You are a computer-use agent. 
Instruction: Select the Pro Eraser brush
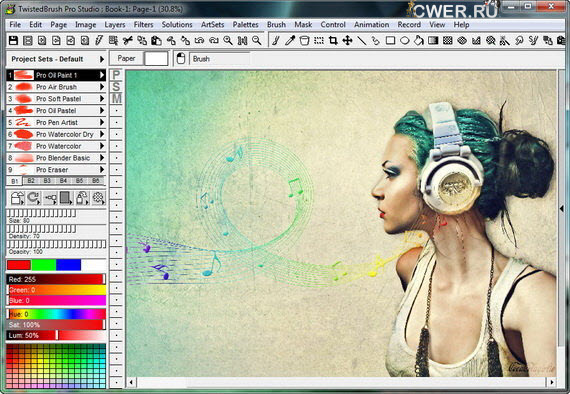56,170
